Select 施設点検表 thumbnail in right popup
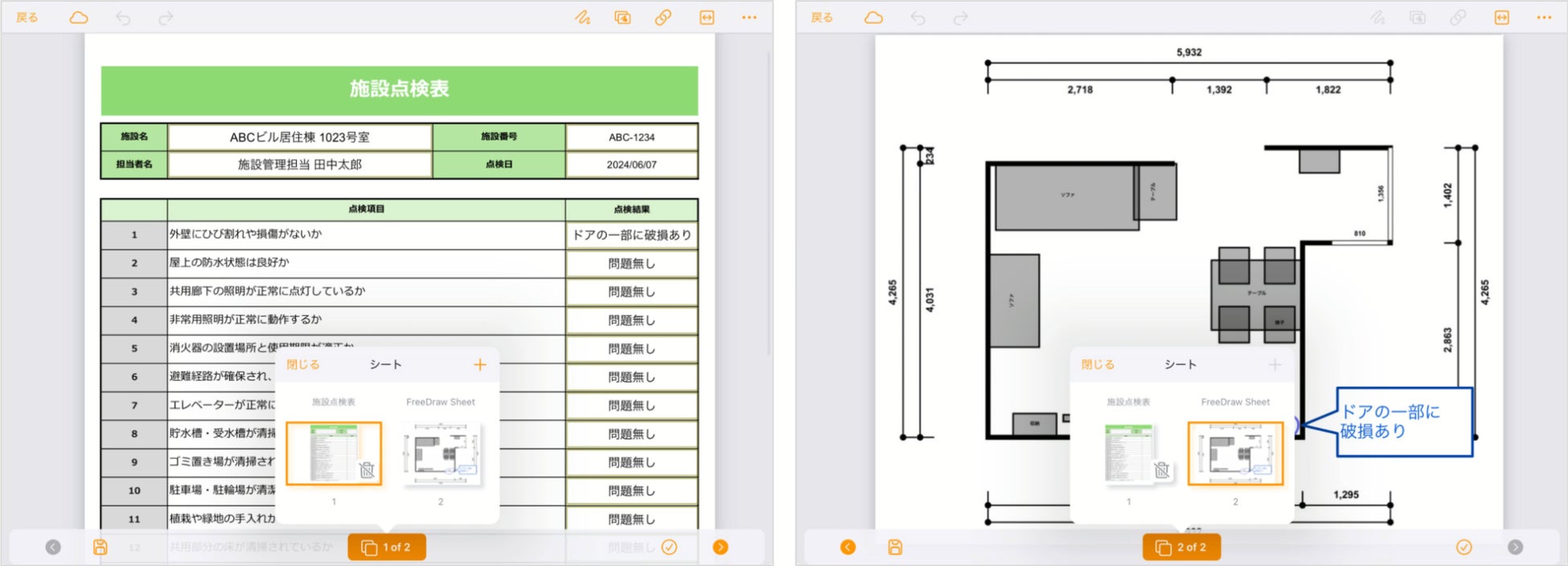Viewport: 1568px width, 566px height. [x=1129, y=454]
